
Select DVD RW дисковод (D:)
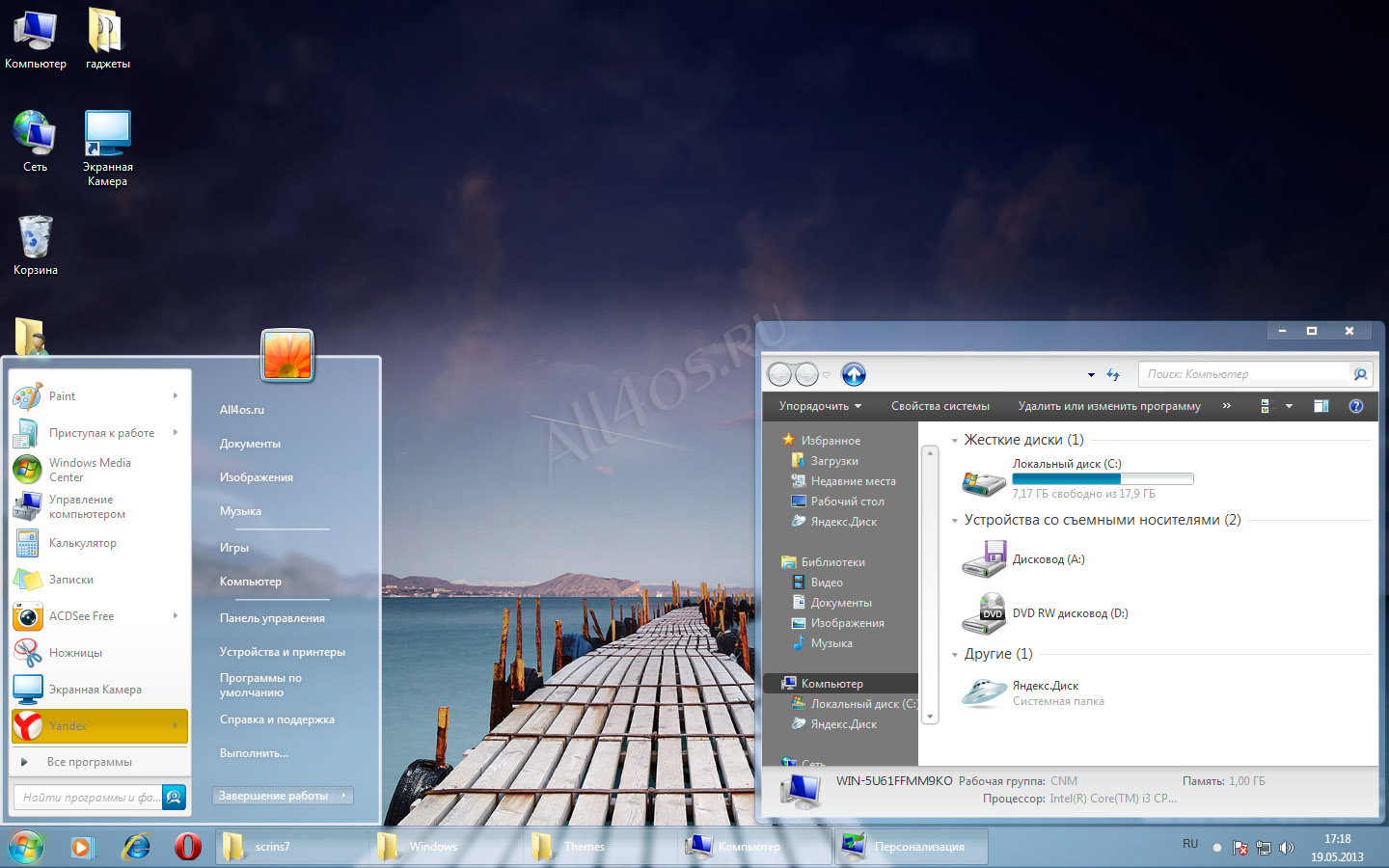click(x=1047, y=613)
